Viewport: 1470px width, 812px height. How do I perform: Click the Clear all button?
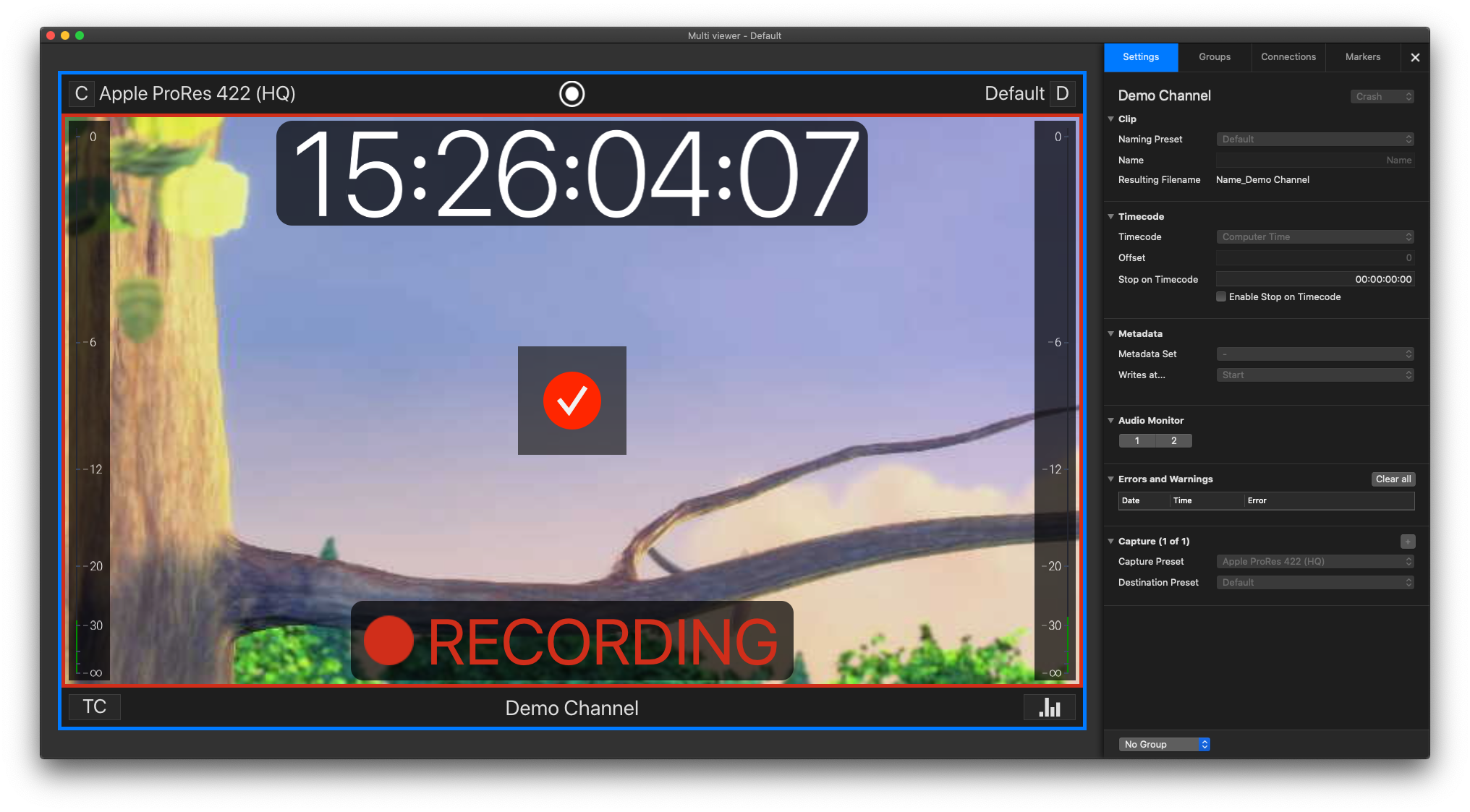click(x=1393, y=479)
